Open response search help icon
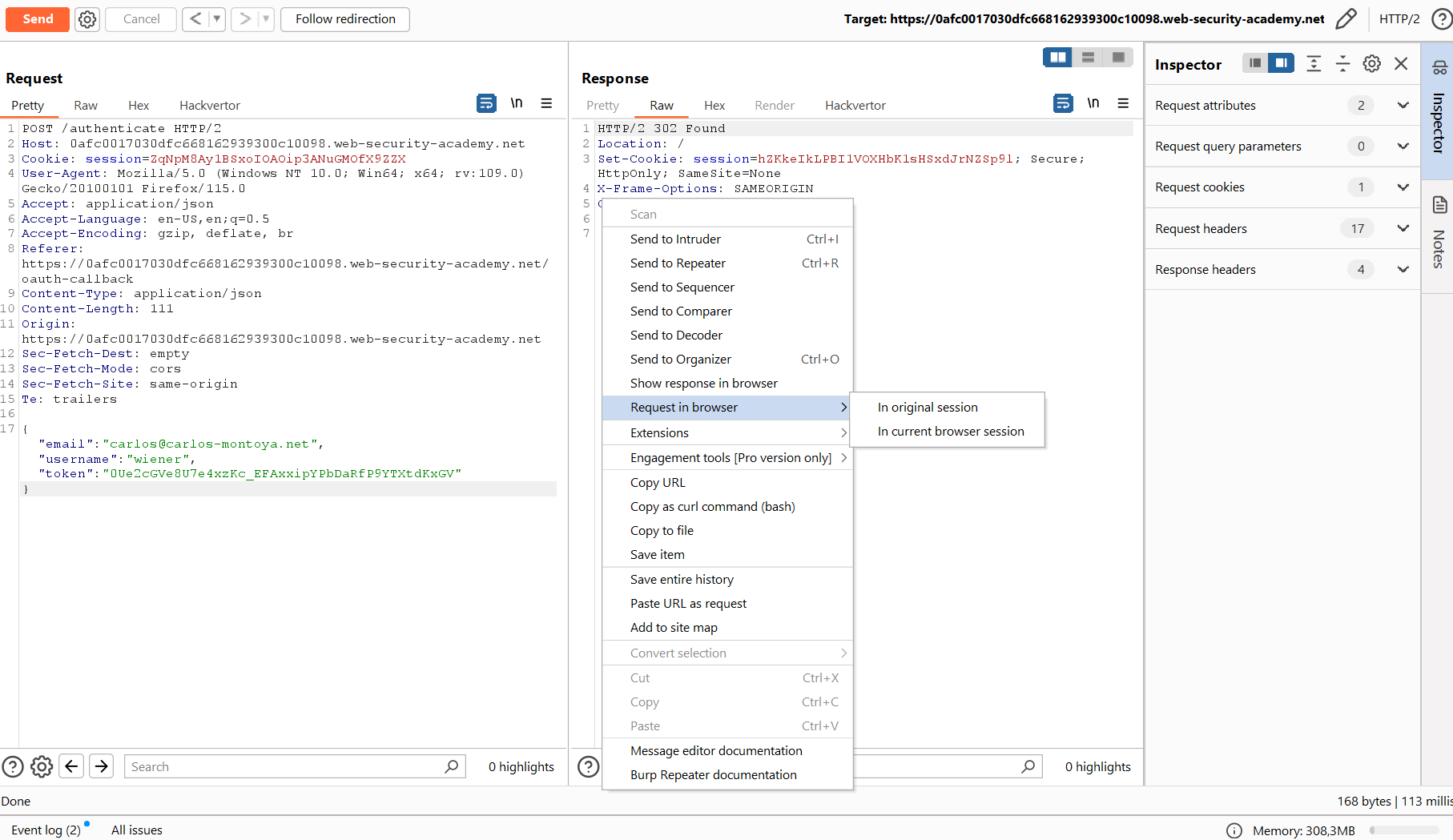This screenshot has height=840, width=1453. (x=589, y=767)
